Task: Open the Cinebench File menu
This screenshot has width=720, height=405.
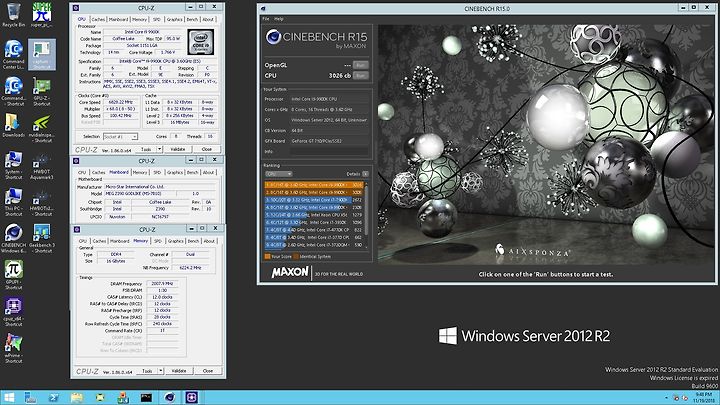Action: point(266,19)
